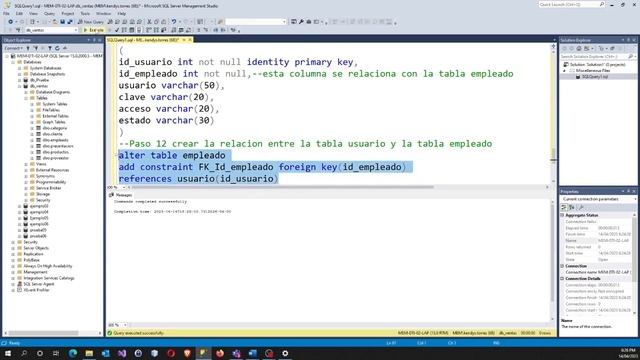
Task: Expand the db_Prueba database node
Action: [x=20, y=80]
